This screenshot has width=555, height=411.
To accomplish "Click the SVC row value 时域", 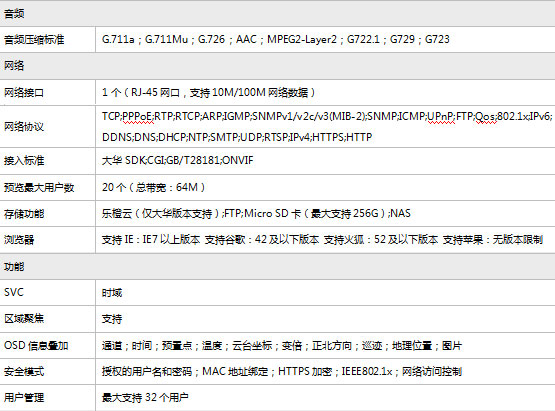I will (112, 293).
